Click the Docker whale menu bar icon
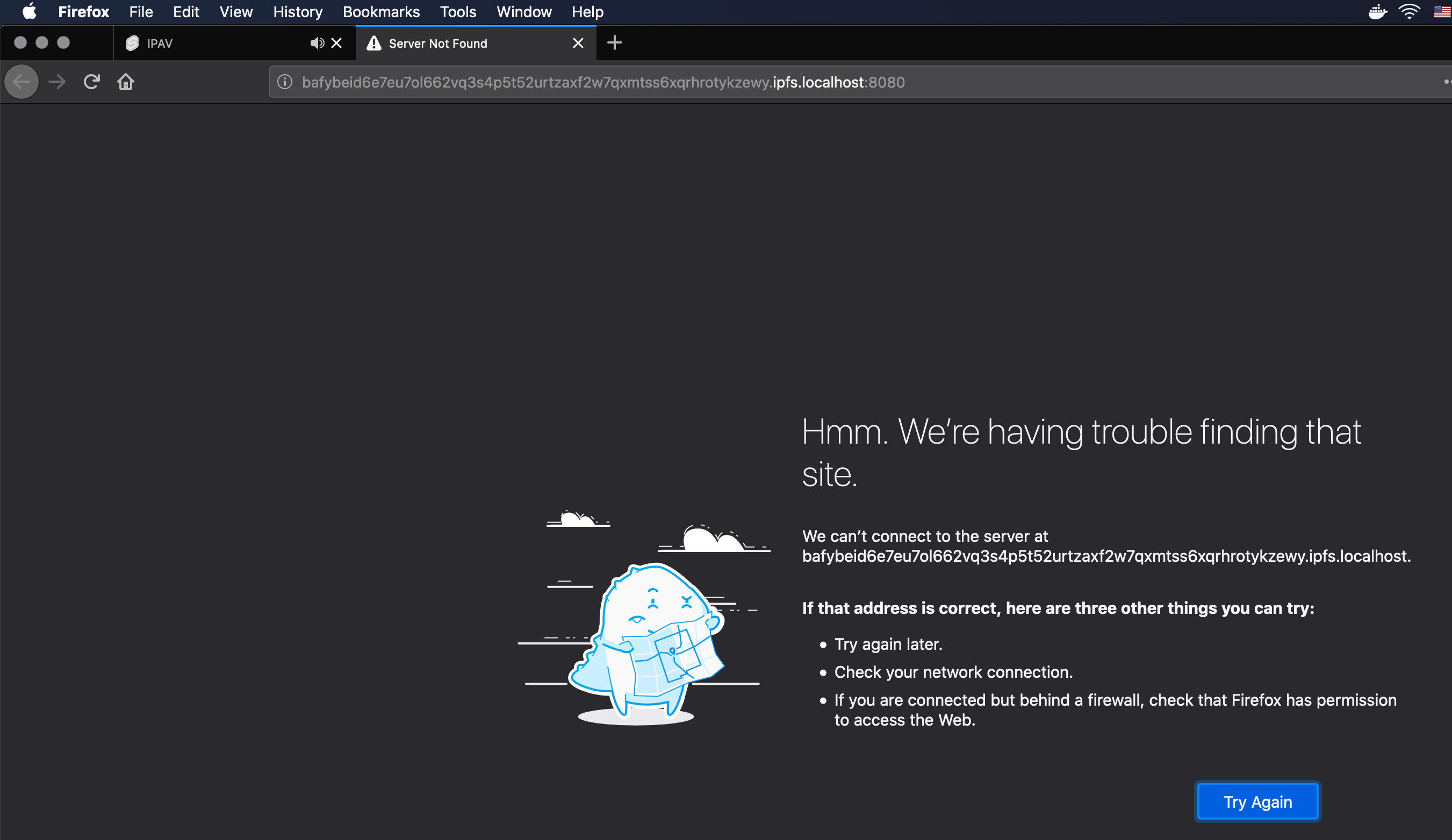The image size is (1452, 840). 1378,11
